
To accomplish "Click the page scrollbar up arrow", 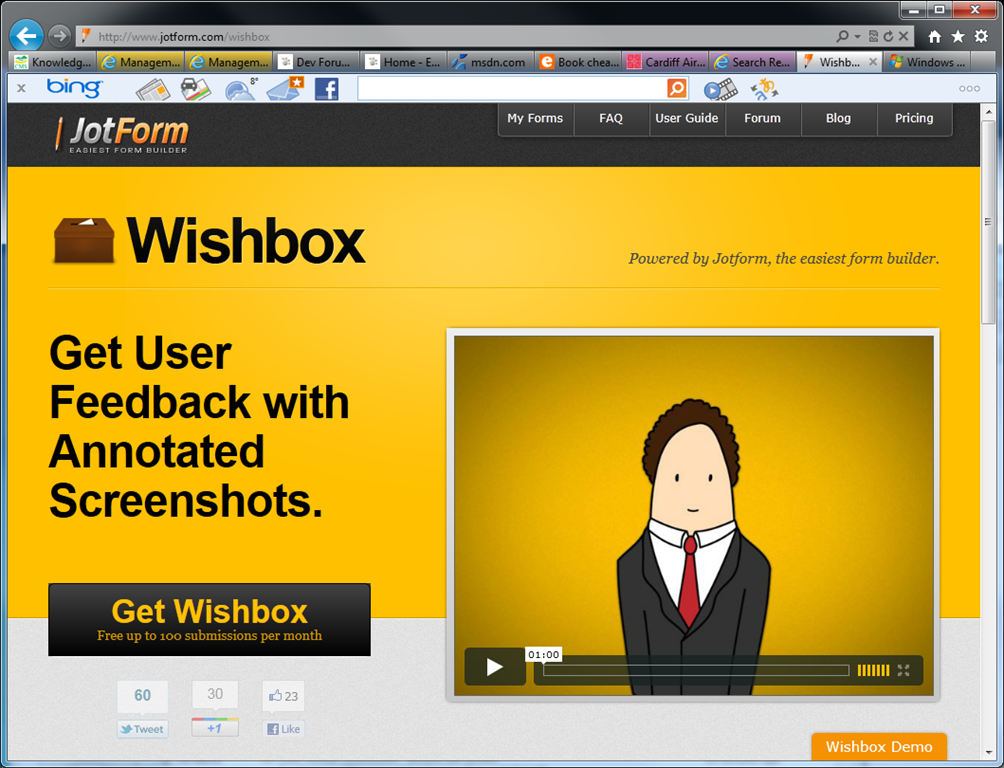I will click(x=989, y=111).
